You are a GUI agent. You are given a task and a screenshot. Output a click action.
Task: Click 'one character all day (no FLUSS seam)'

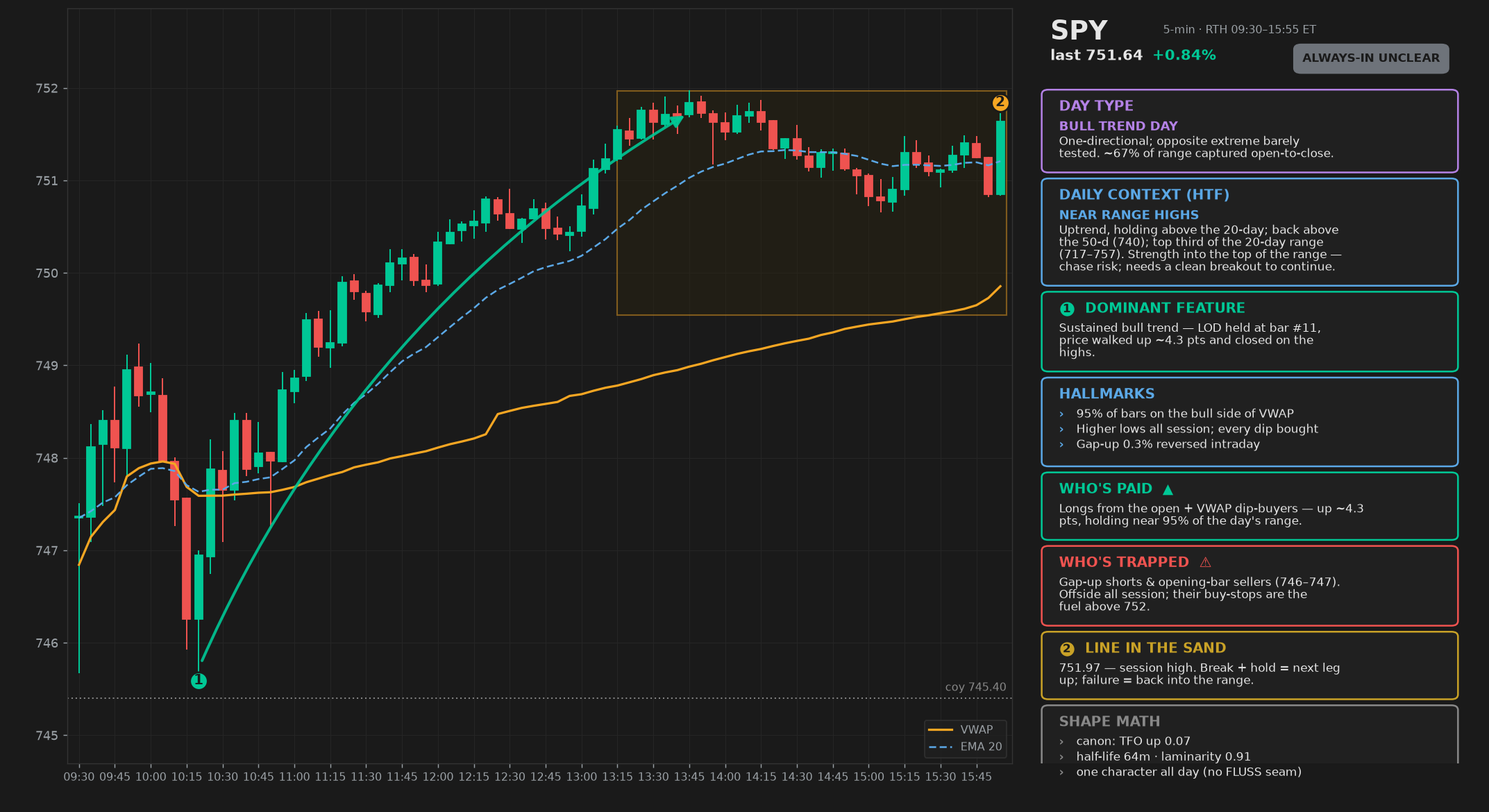coord(1189,772)
